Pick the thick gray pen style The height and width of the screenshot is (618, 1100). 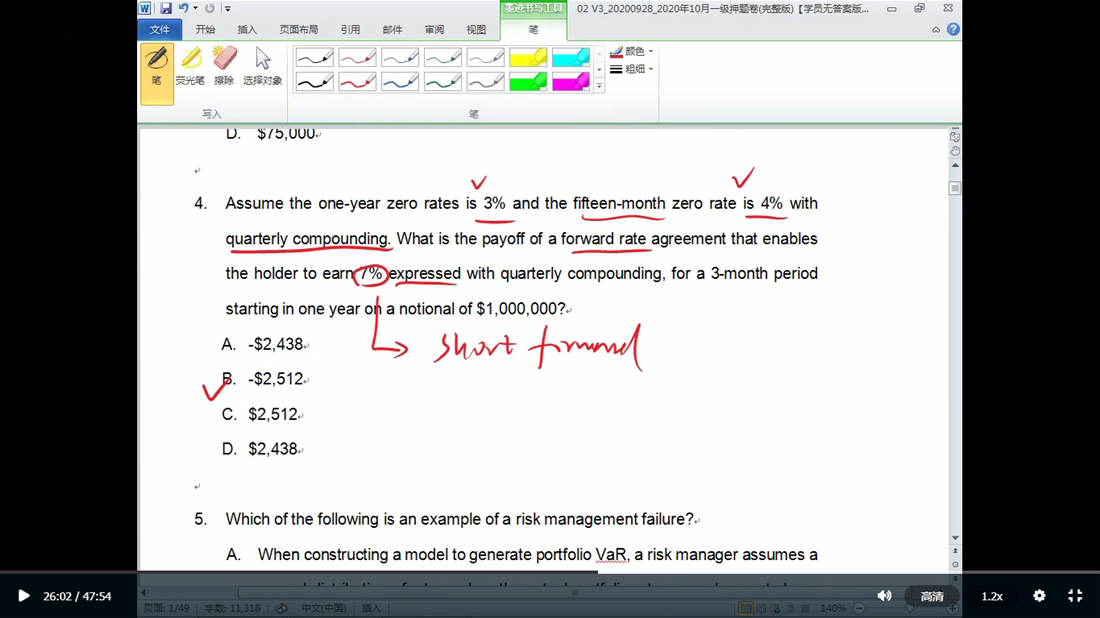coord(485,82)
